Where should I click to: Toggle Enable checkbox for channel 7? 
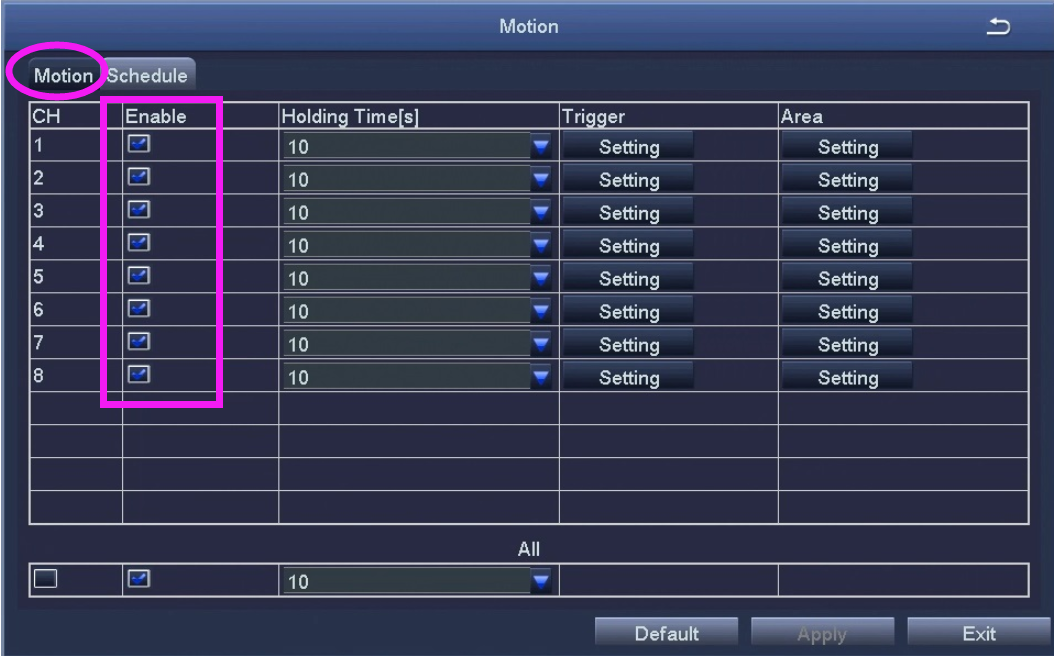click(x=139, y=342)
